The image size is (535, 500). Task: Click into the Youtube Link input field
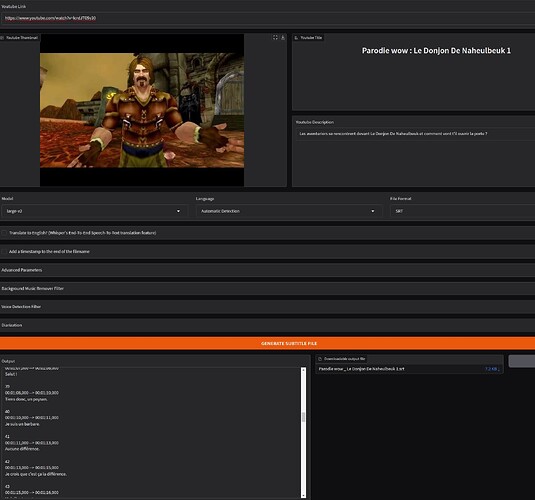268,18
